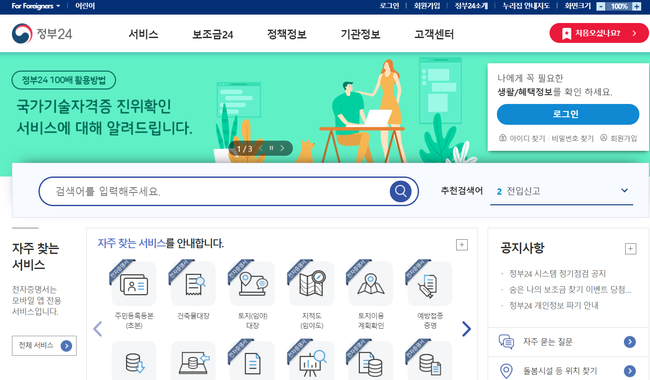This screenshot has height=380, width=650.
Task: Open 정부24소개 link
Action: point(471,6)
